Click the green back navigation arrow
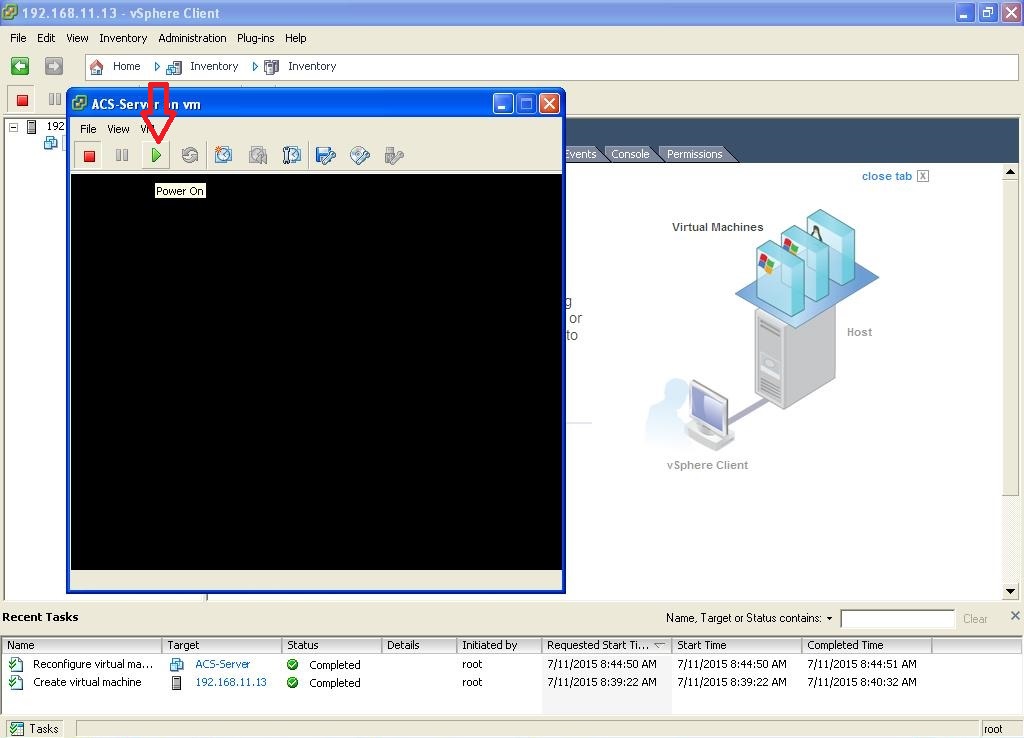 20,66
